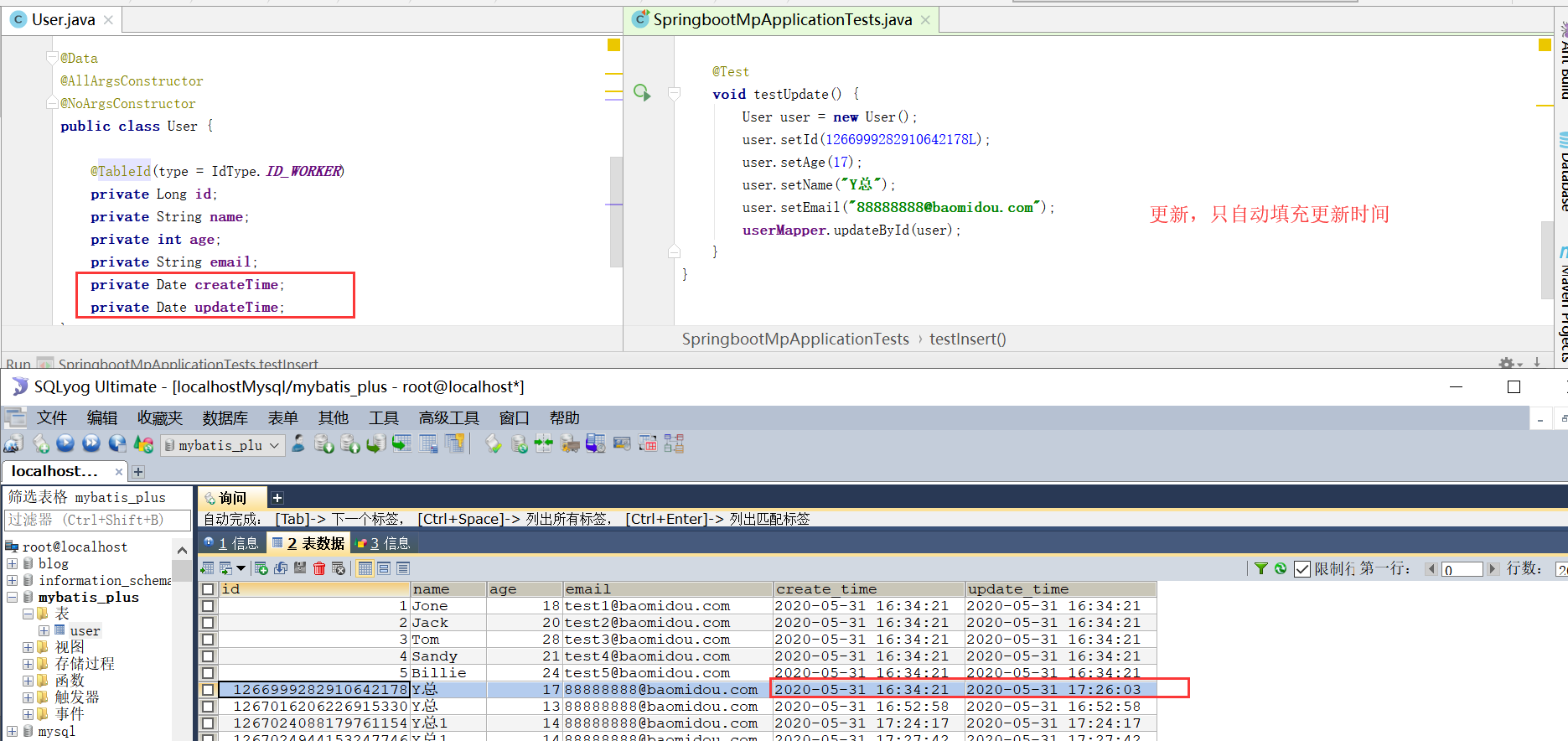Click the copy database to host icon
The image size is (1568, 741).
tap(376, 444)
